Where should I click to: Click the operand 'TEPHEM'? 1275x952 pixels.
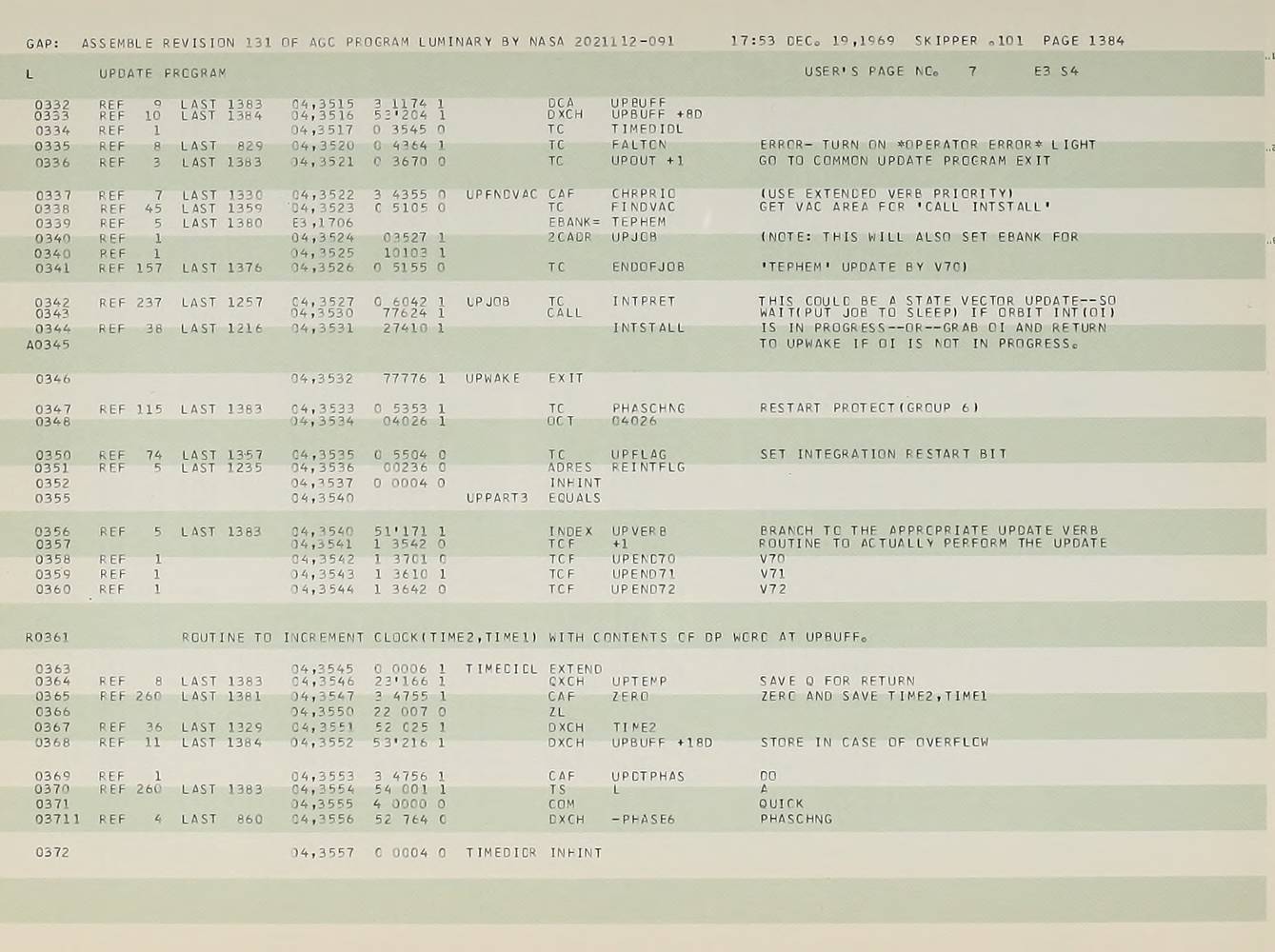coord(639,223)
